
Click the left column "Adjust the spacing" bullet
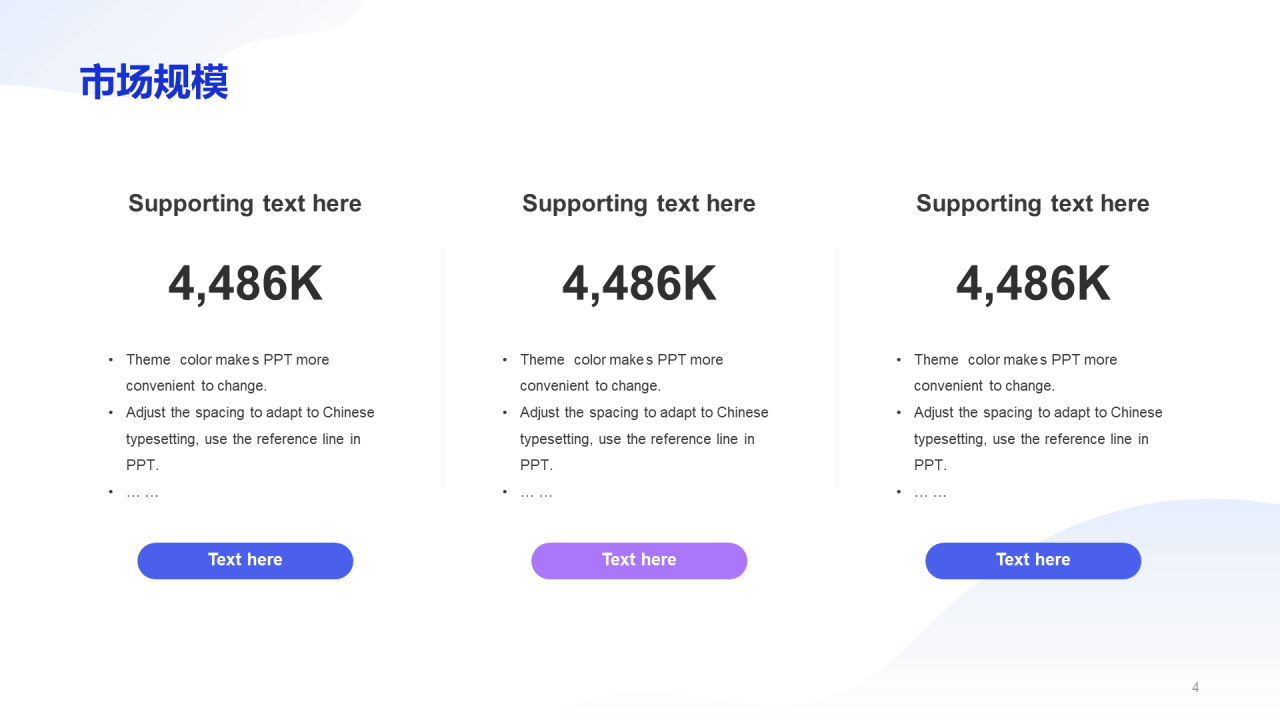coord(250,439)
